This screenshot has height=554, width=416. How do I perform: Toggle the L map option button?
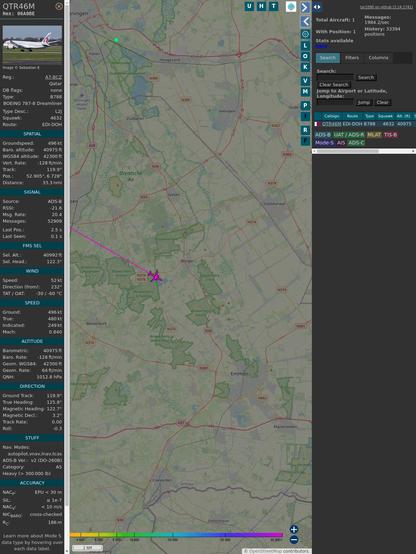[x=305, y=46]
